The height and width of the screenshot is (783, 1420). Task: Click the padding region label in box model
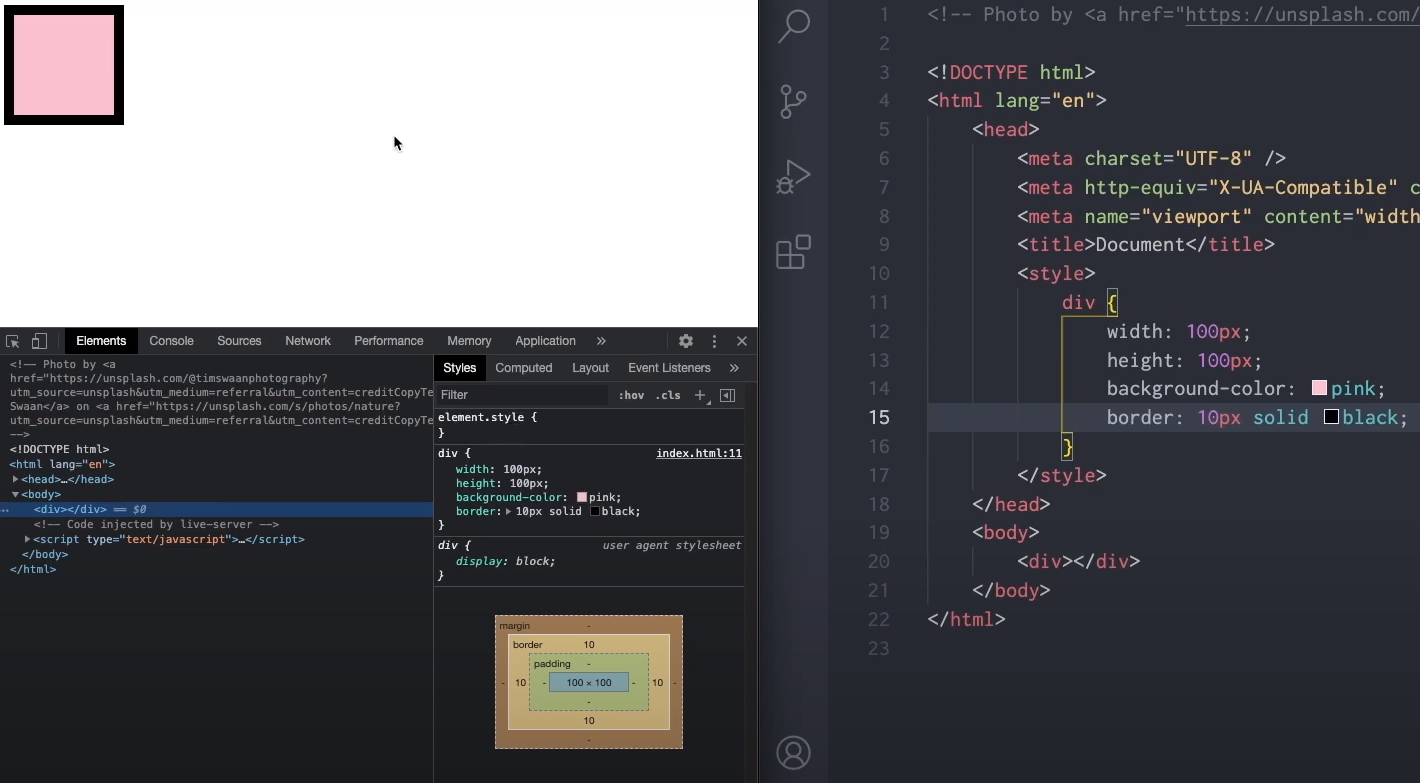coord(552,663)
